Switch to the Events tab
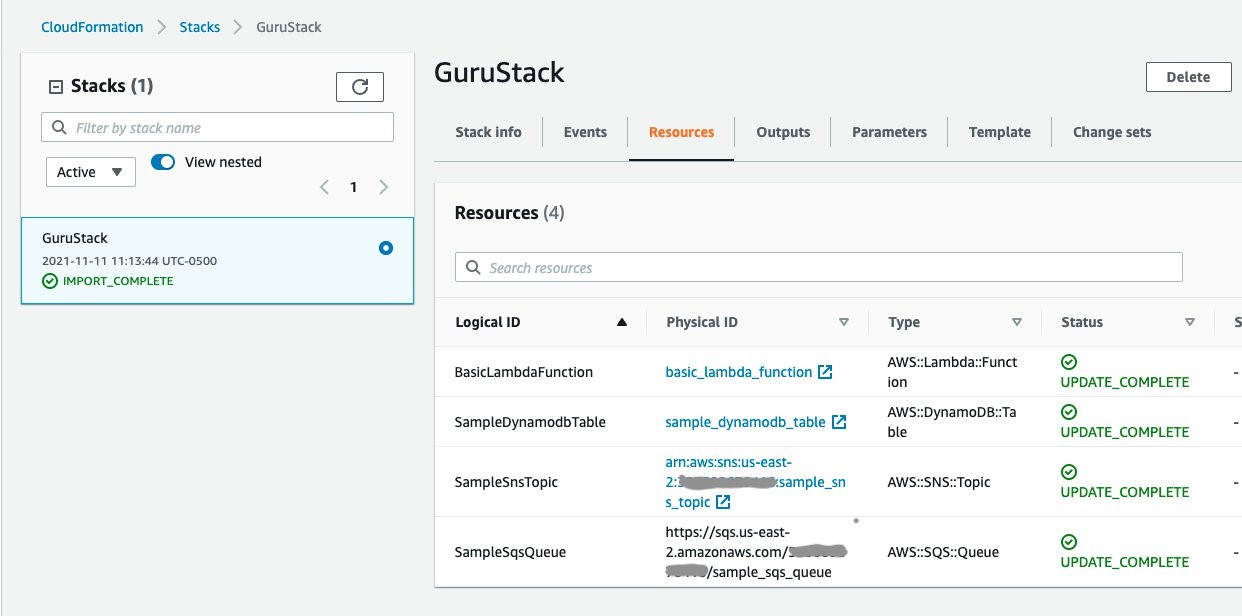 click(x=585, y=132)
